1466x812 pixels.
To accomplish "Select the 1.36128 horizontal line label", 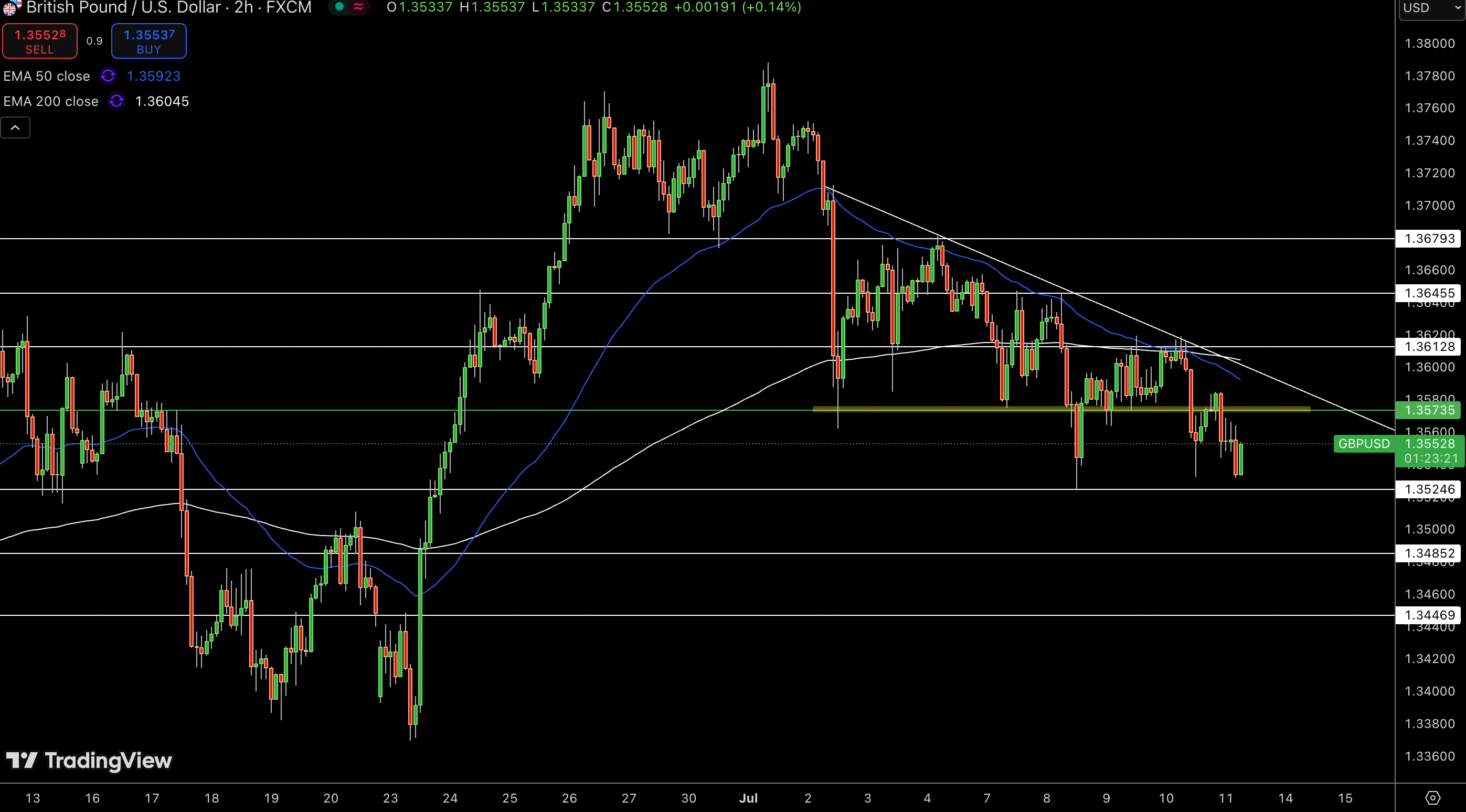I will tap(1429, 347).
